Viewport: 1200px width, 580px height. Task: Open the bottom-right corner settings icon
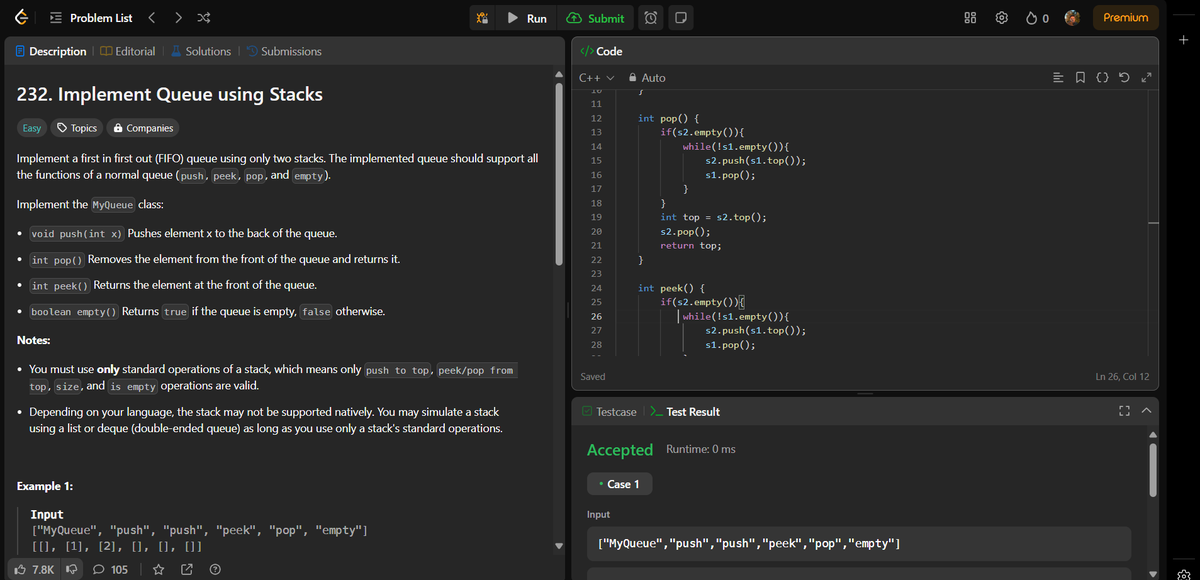tap(1182, 573)
